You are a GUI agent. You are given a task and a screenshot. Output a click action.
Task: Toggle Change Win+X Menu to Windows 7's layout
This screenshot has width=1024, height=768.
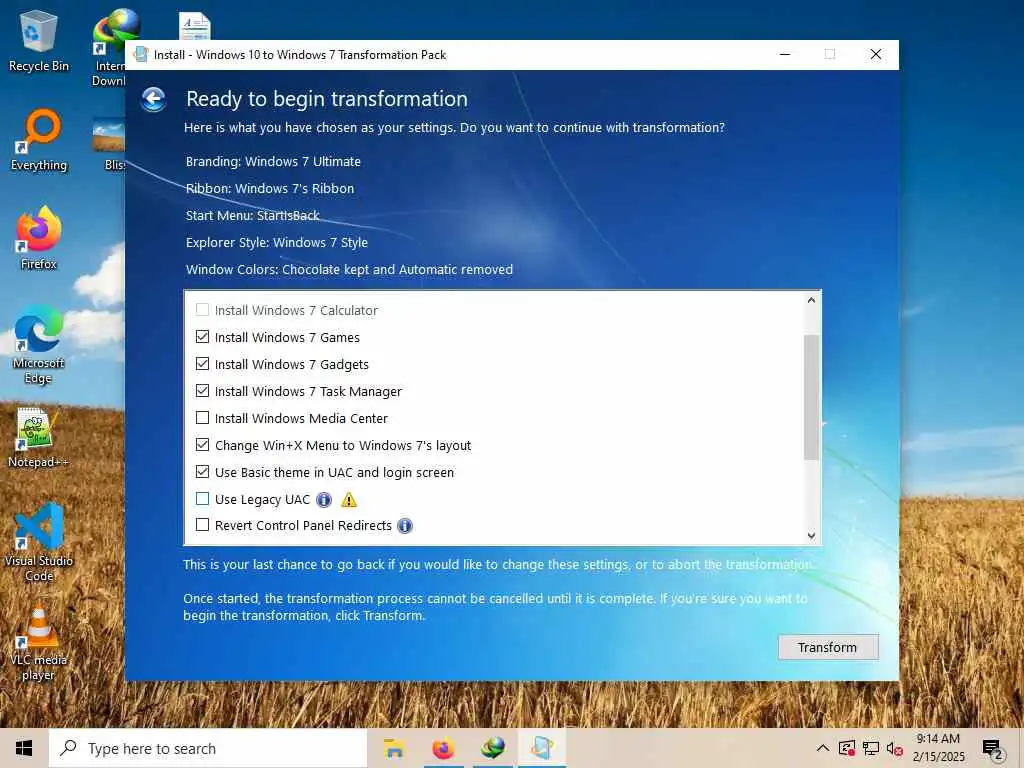coord(202,445)
